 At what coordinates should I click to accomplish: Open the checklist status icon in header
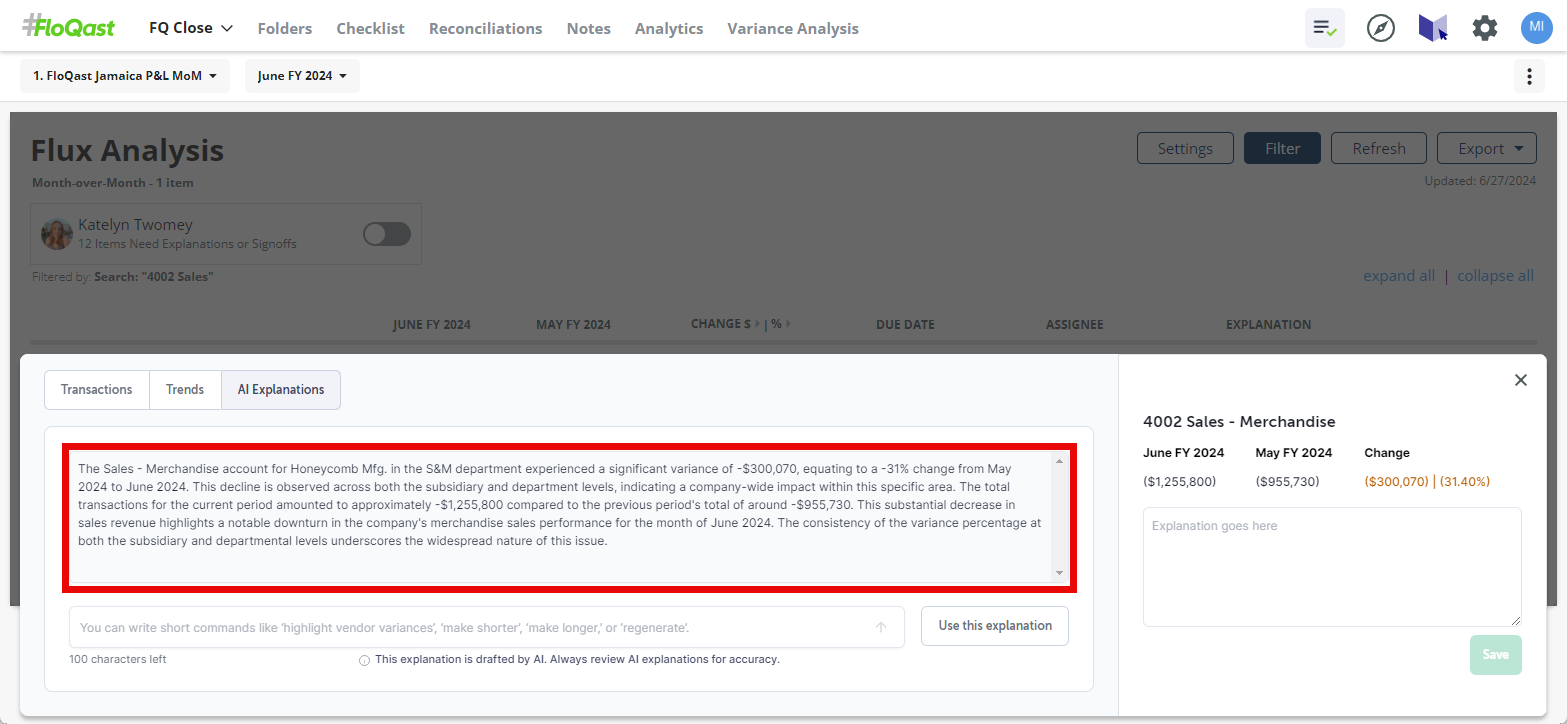coord(1324,28)
